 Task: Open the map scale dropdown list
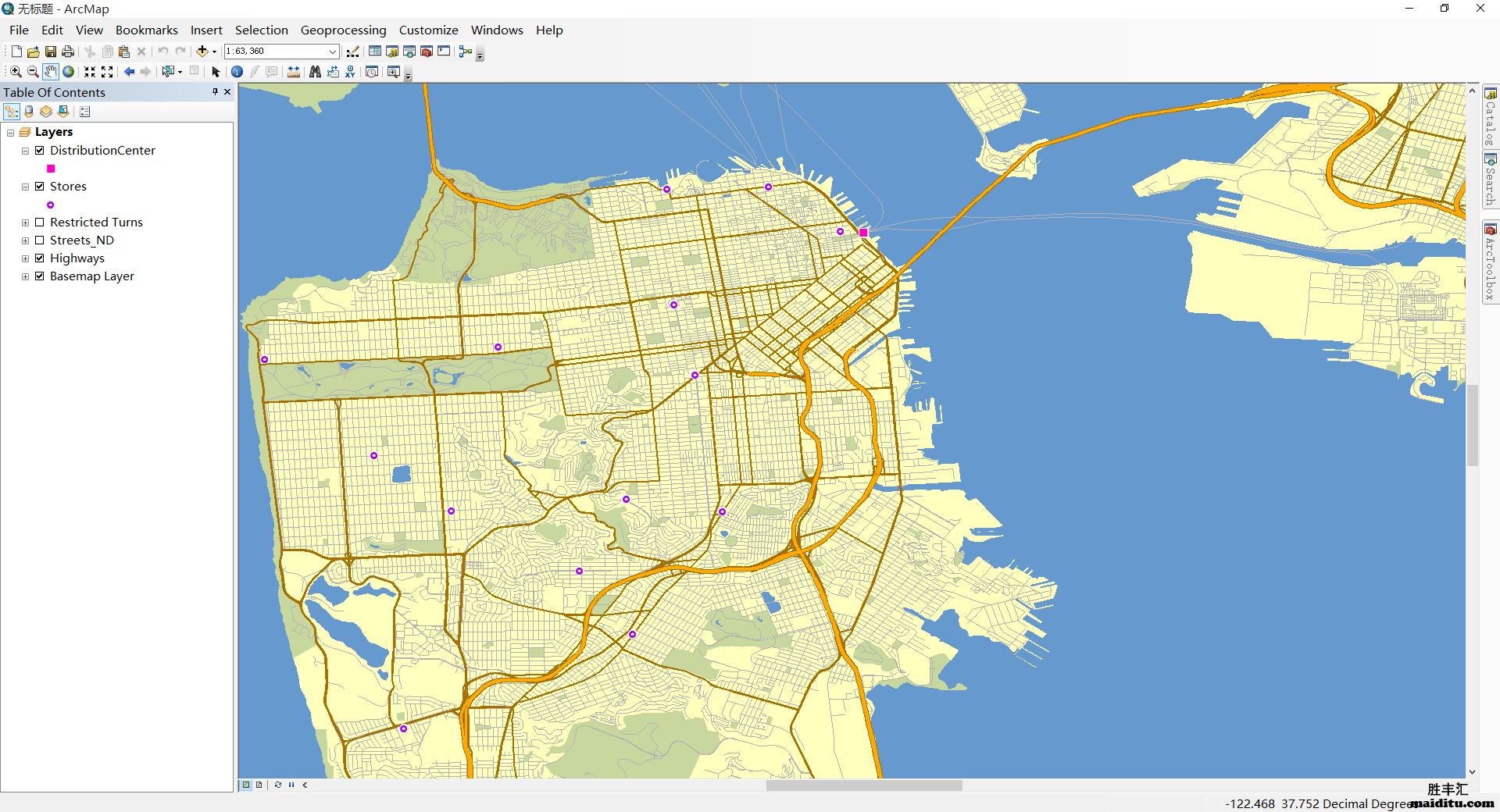tap(331, 52)
